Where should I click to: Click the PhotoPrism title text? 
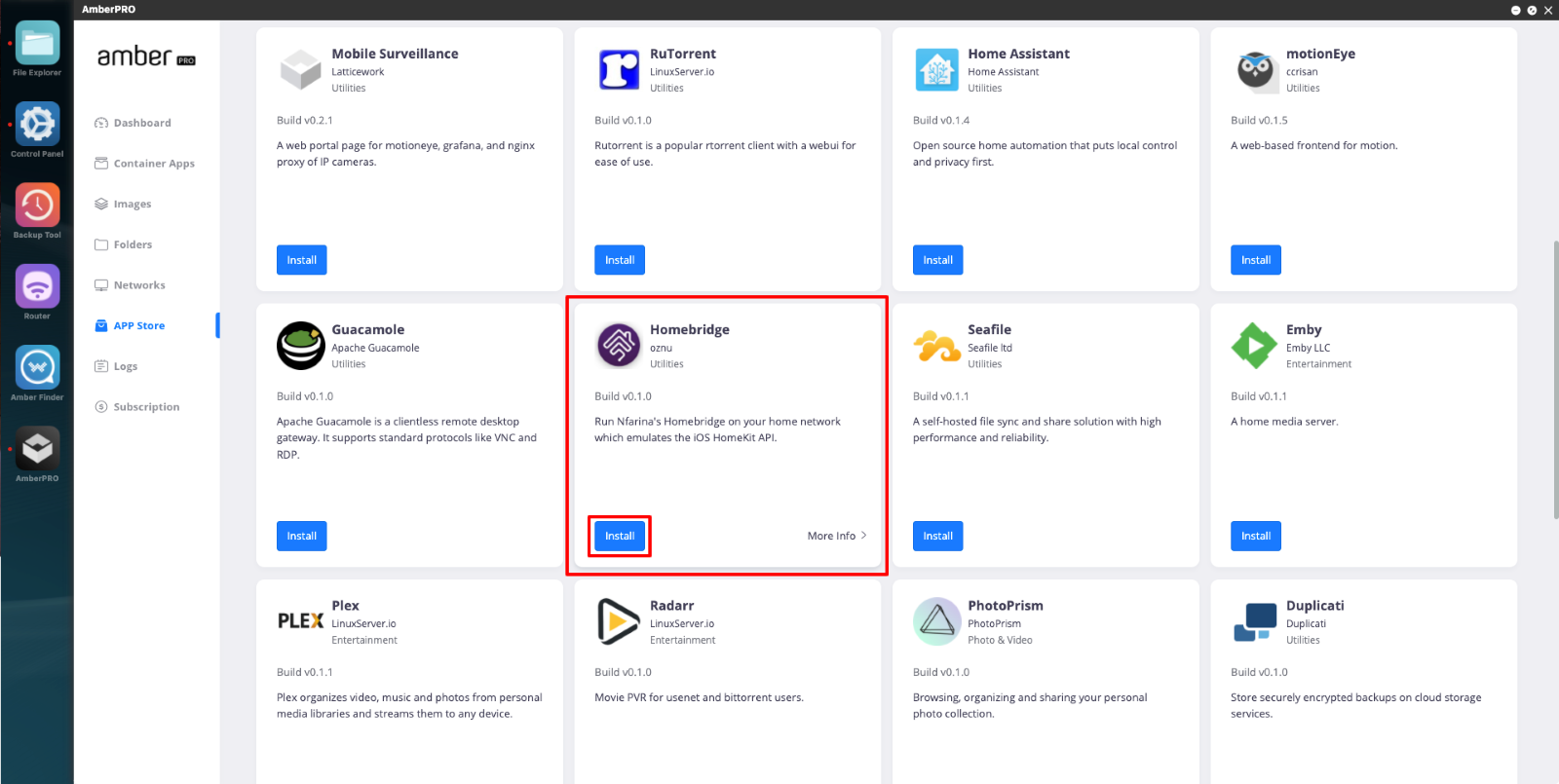click(1005, 606)
